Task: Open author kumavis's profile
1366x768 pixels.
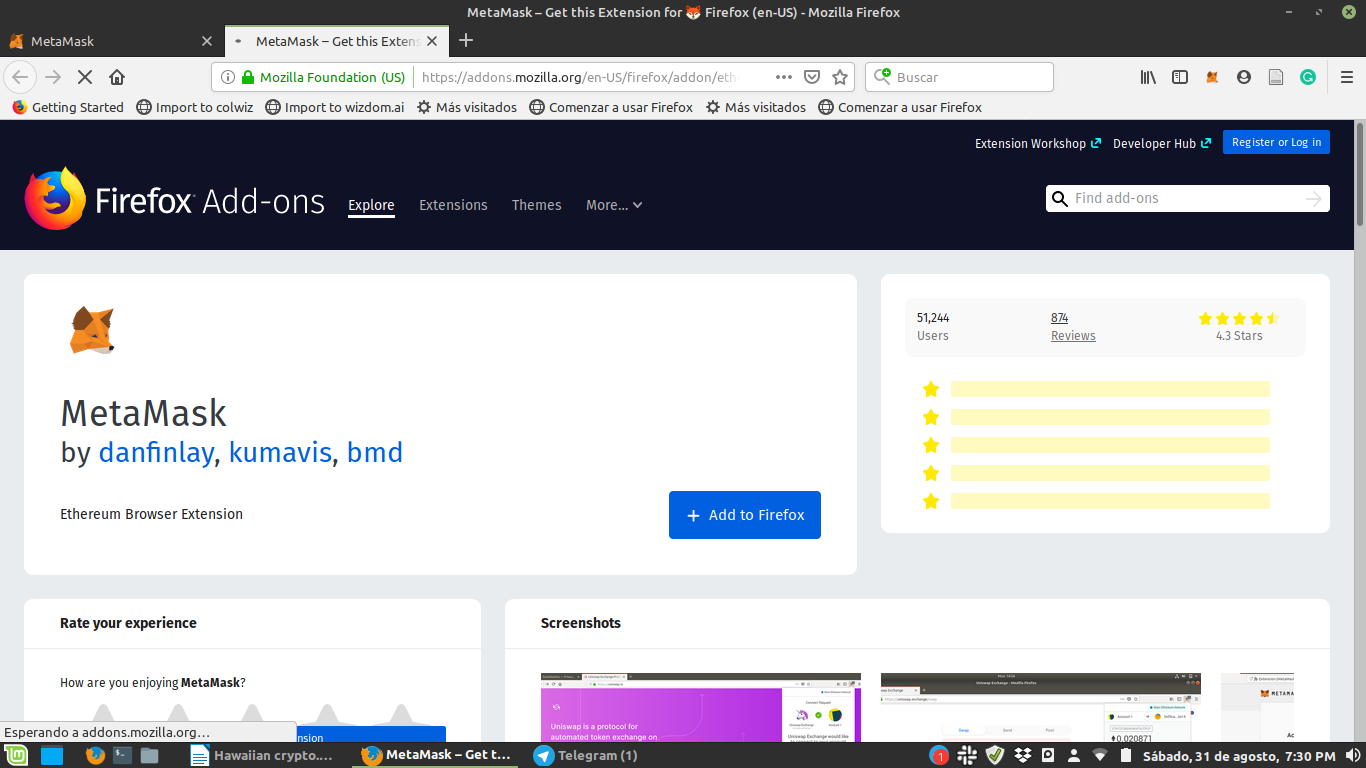Action: [280, 452]
